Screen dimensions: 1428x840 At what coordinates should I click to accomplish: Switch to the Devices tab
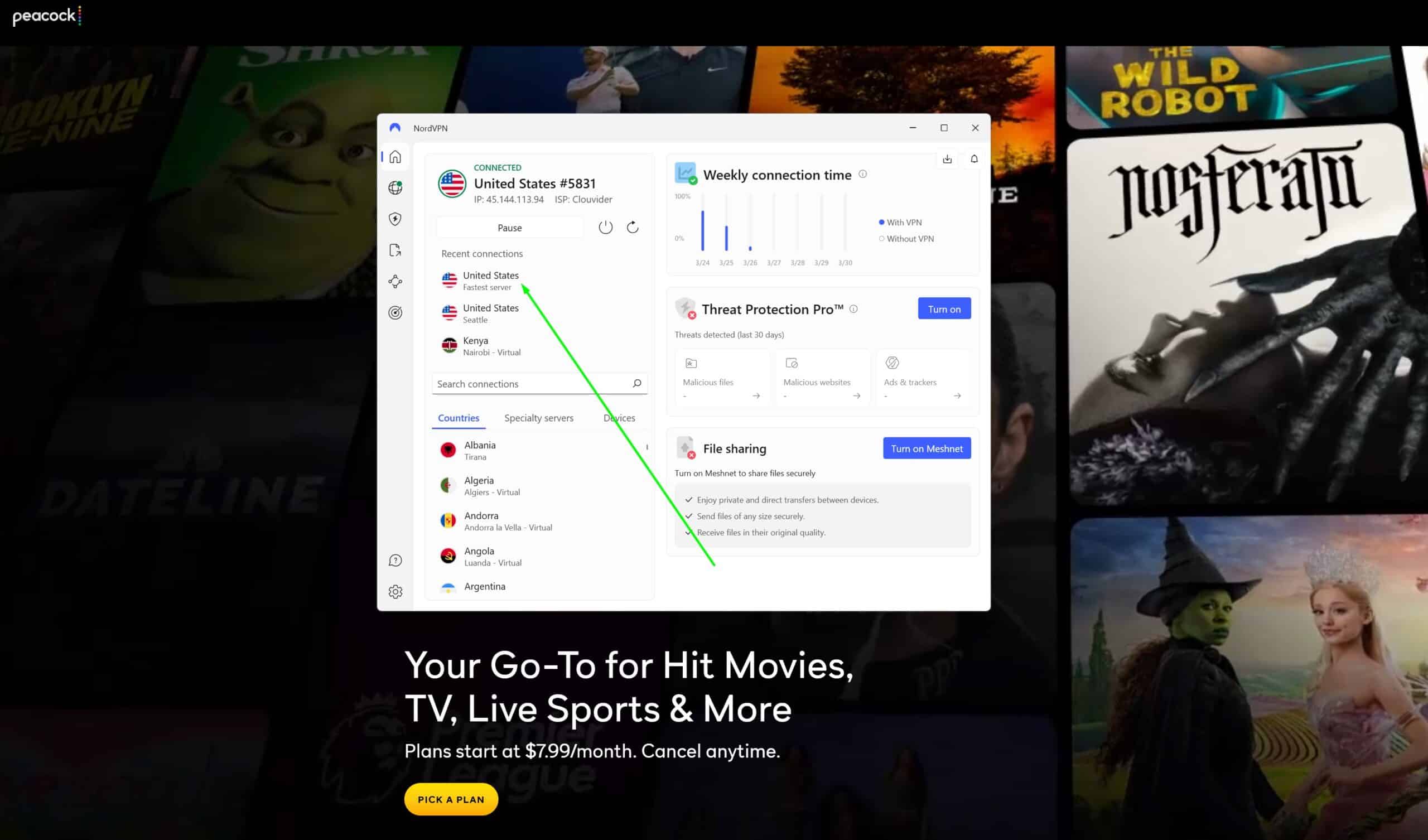tap(619, 418)
